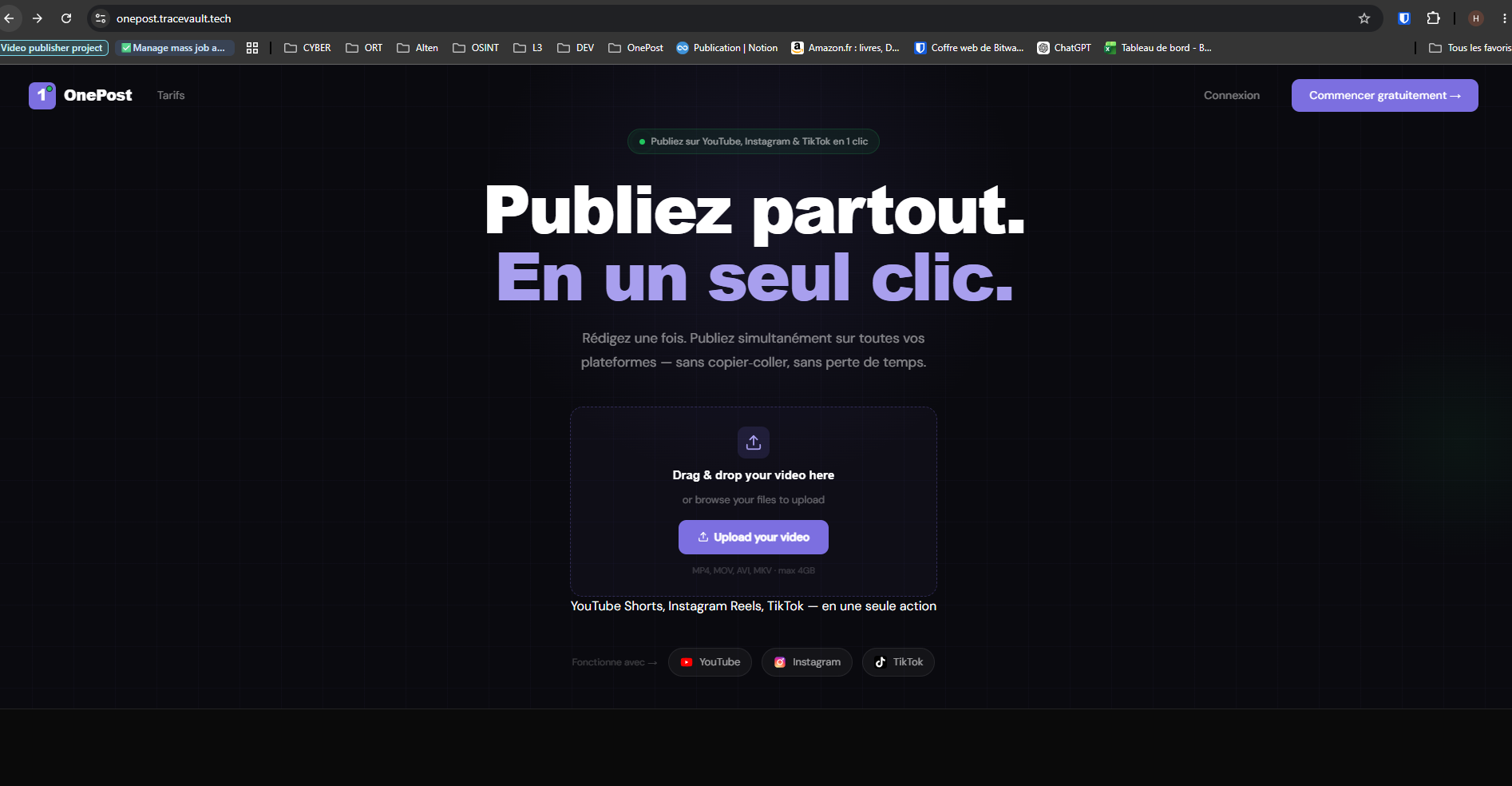Viewport: 1512px width, 786px height.
Task: Click the 'Publiez sur YouTube, Instagram & TikTok' badge
Action: 754,141
